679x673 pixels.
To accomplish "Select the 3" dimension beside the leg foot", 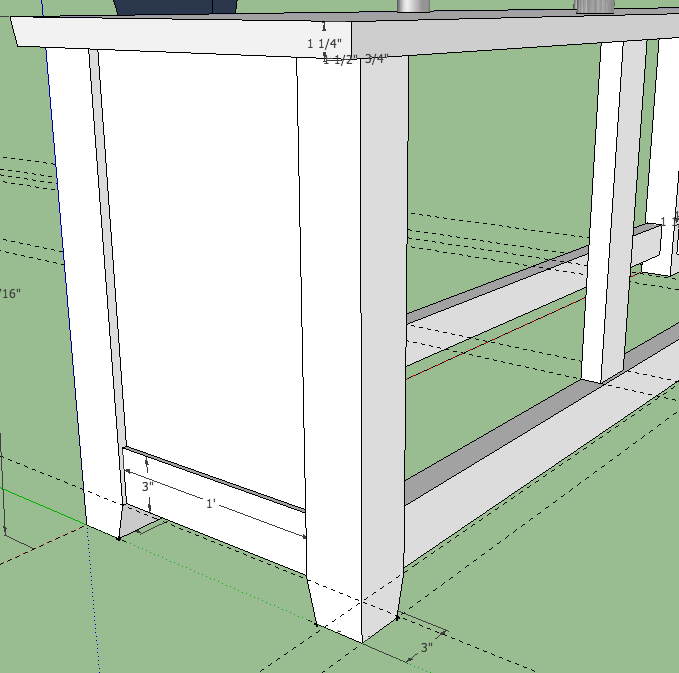I will pos(427,647).
